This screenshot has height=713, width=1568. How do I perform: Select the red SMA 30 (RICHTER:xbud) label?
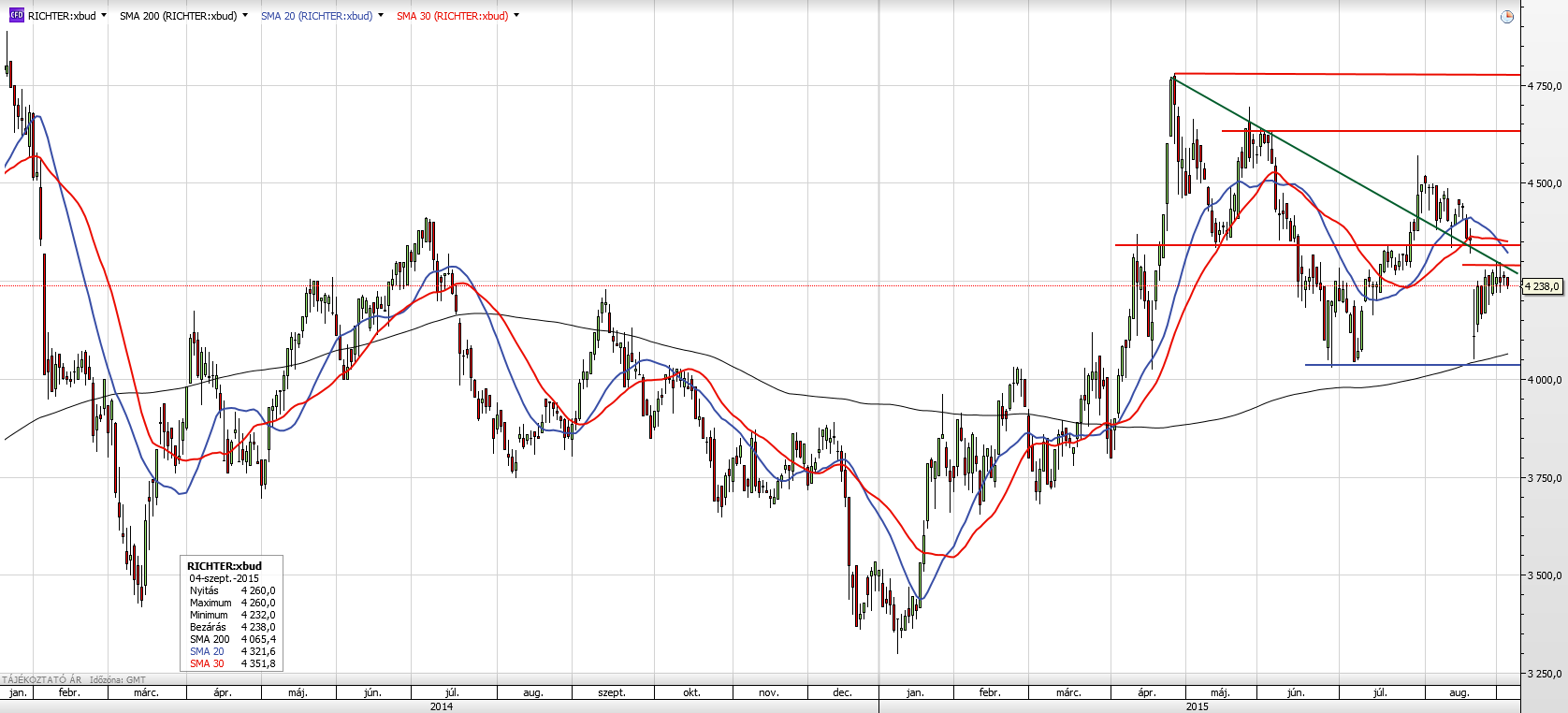pyautogui.click(x=453, y=16)
